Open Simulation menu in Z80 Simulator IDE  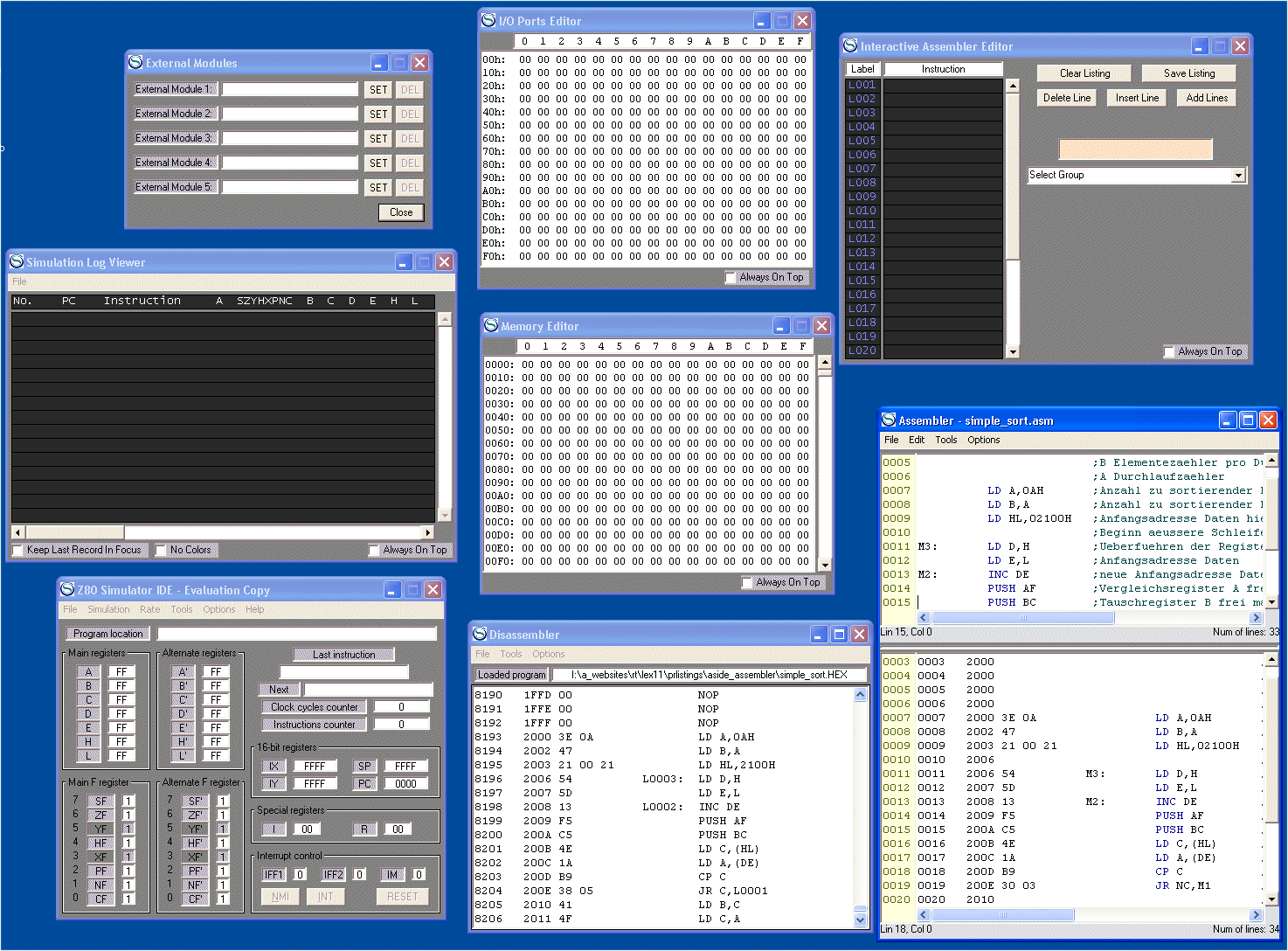point(108,610)
